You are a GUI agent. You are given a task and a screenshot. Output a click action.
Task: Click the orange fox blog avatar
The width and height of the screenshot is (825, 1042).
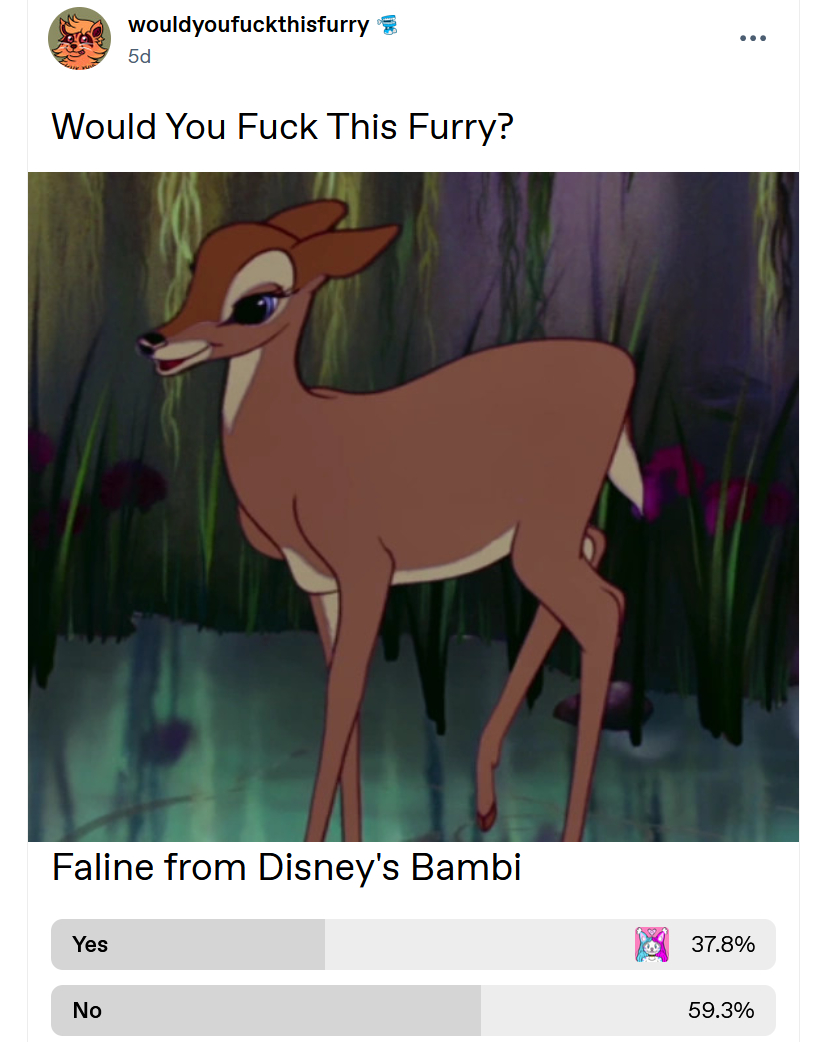coord(79,38)
